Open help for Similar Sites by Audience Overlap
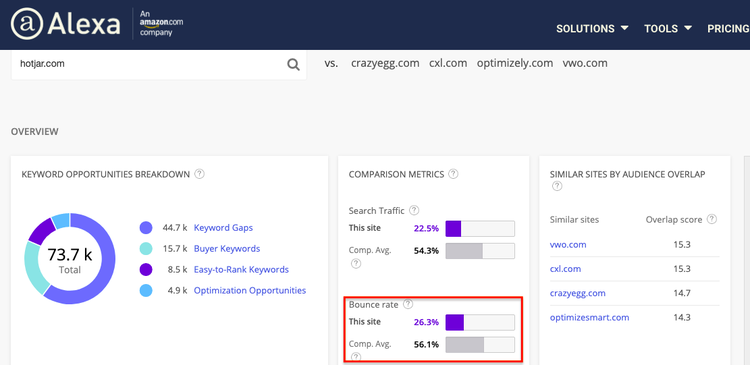This screenshot has width=750, height=365. [557, 187]
